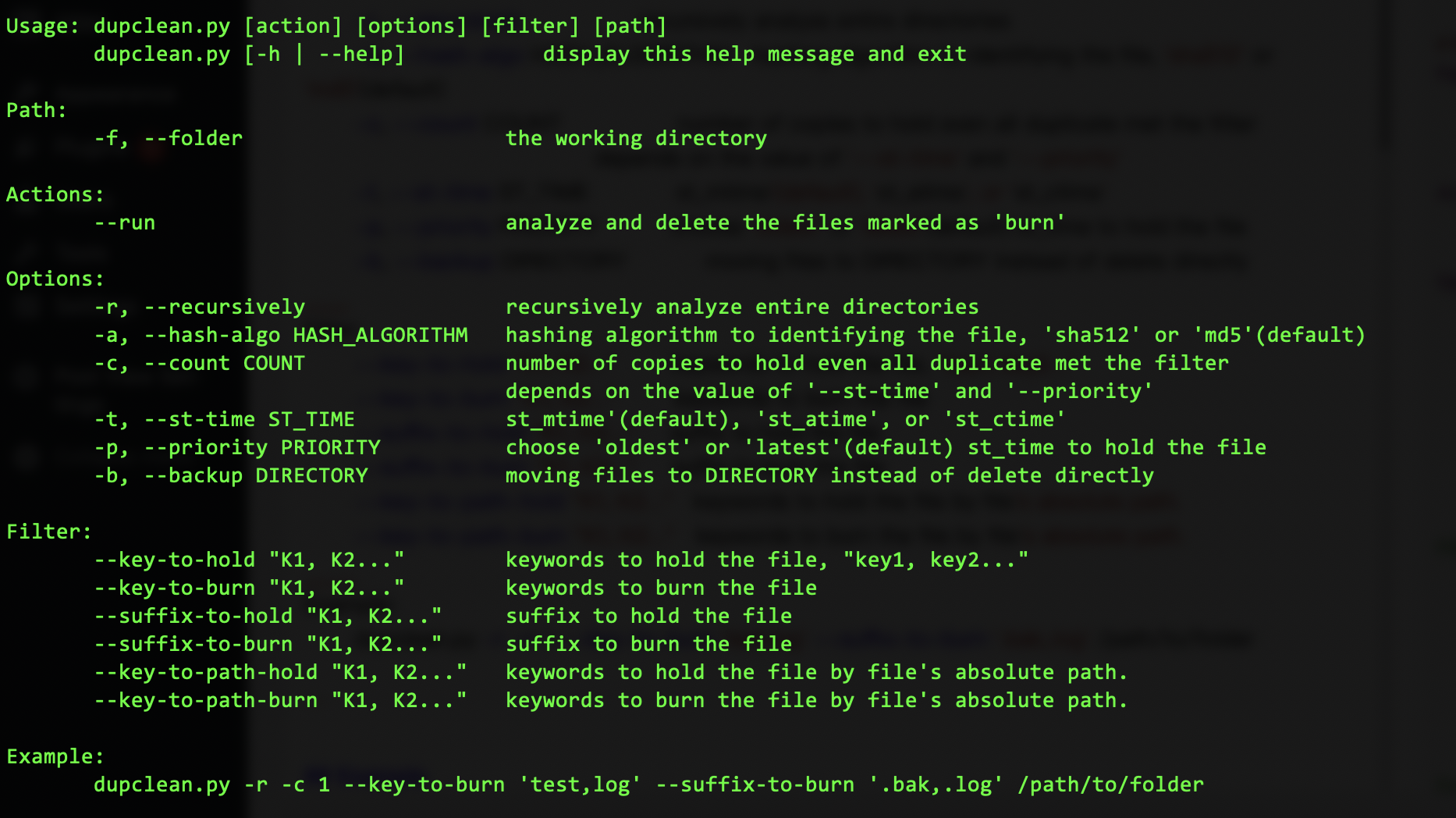Click the 'Path:' section heading
The image size is (1456, 818).
(36, 111)
